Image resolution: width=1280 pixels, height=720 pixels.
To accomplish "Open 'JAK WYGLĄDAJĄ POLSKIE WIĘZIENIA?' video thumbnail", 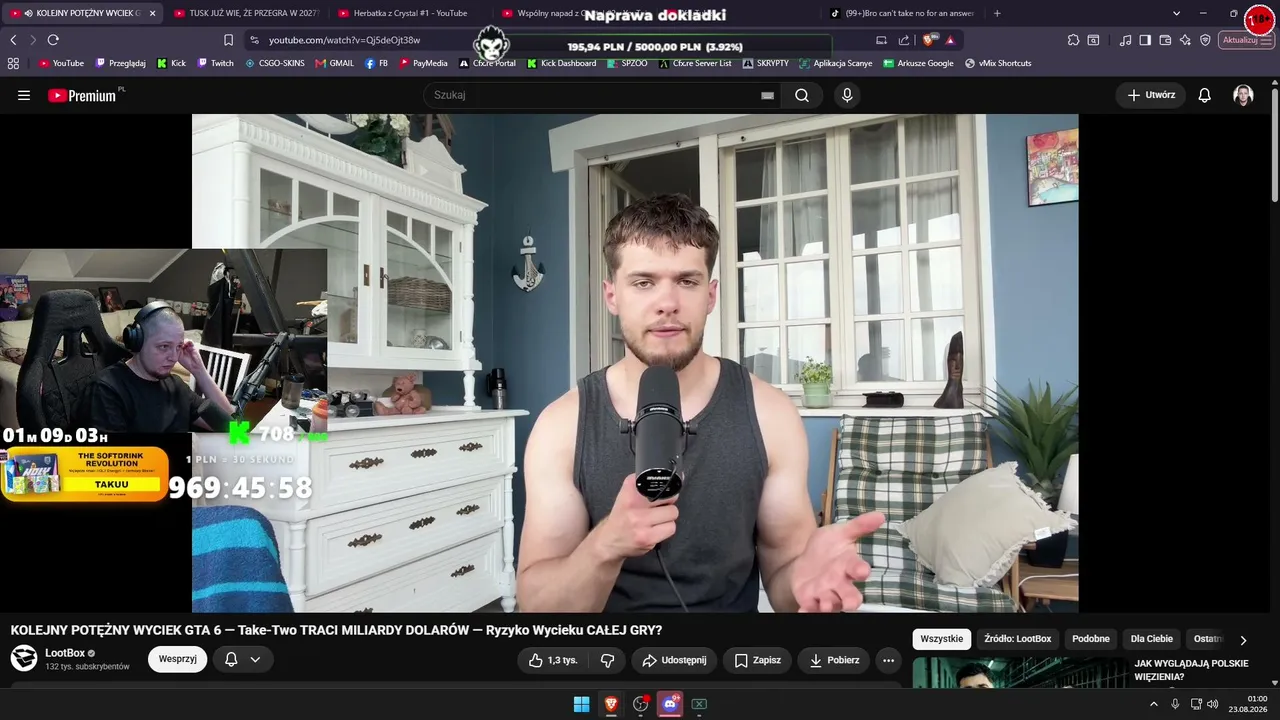I will pos(1020,673).
